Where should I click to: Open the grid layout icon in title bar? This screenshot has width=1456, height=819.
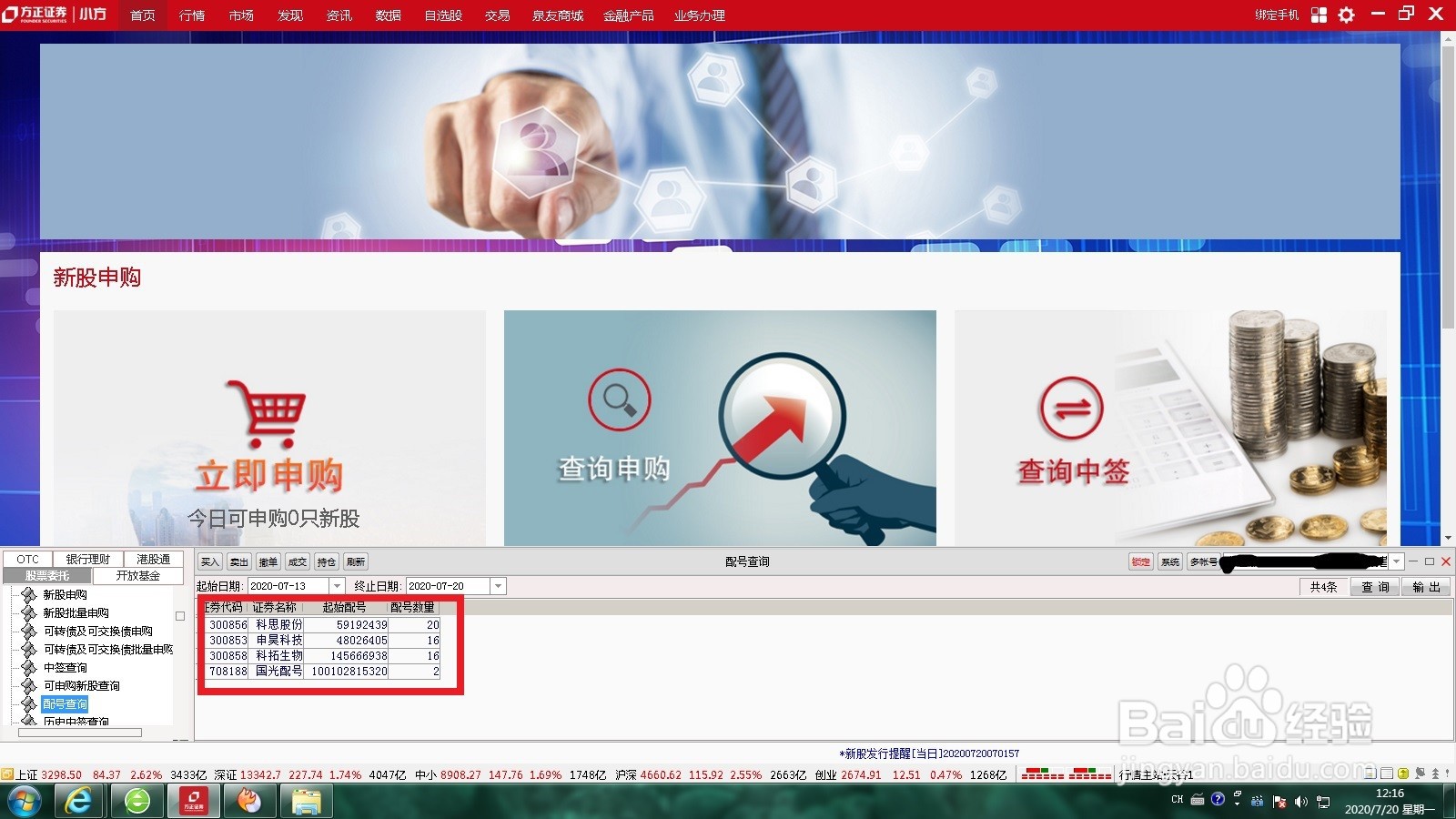[x=1319, y=15]
